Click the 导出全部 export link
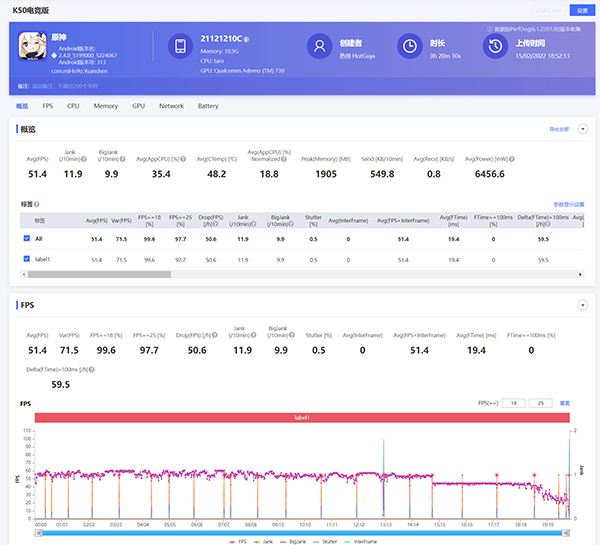Screen dimensions: 600x545 pyautogui.click(x=559, y=129)
